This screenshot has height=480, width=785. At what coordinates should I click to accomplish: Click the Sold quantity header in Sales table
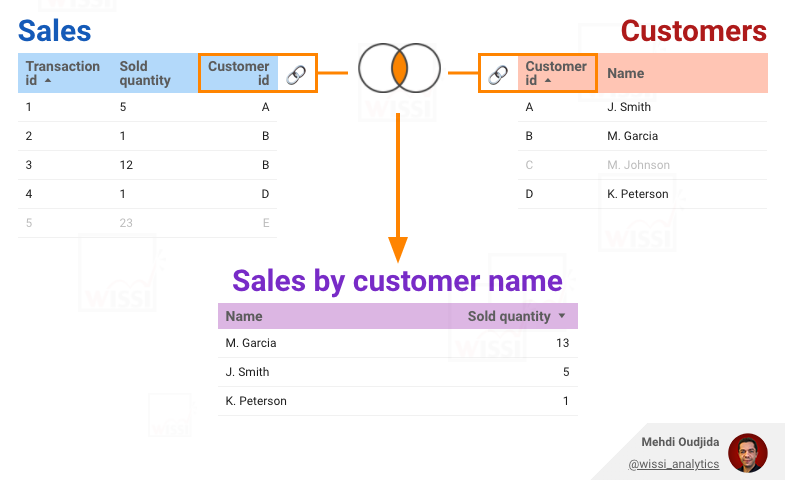point(145,73)
